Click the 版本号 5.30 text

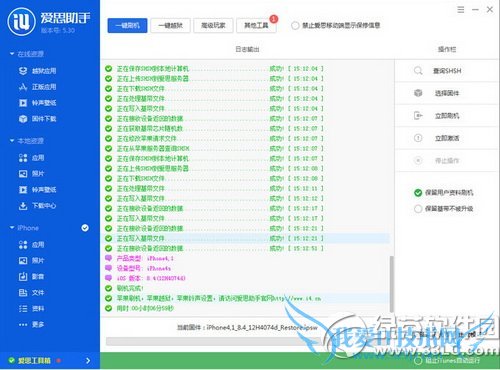tap(58, 30)
